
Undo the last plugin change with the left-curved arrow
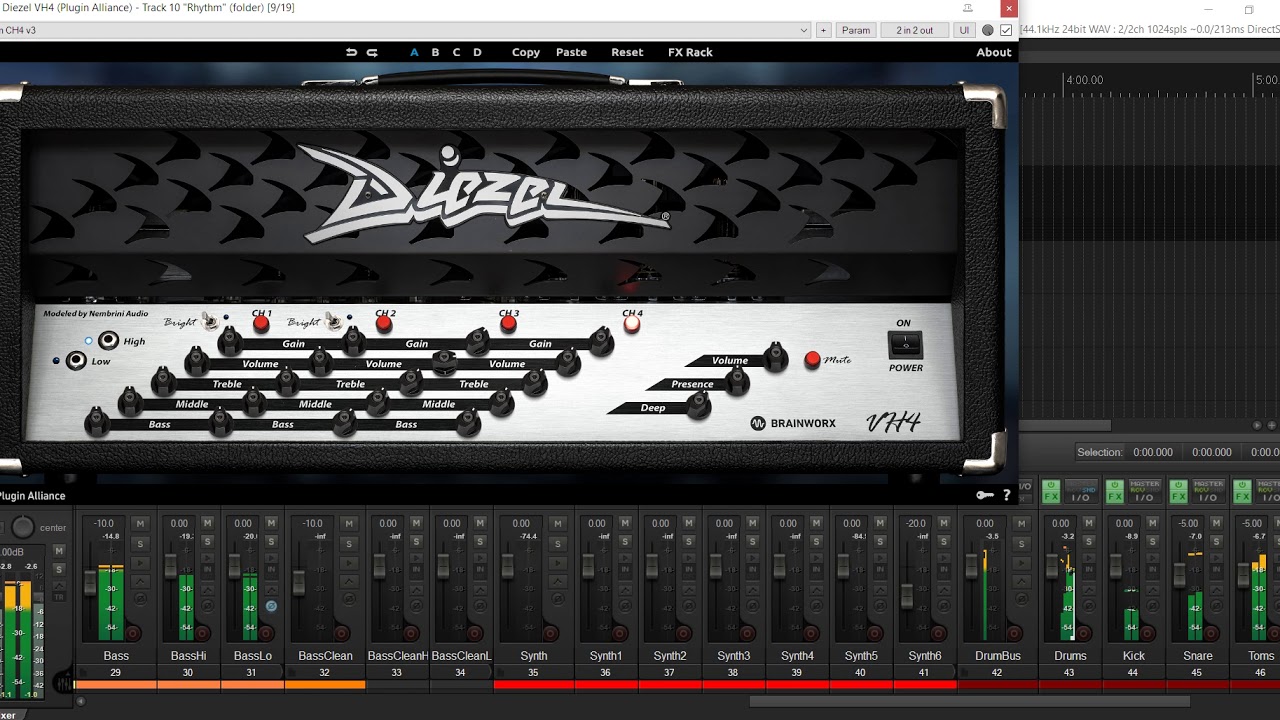[x=351, y=52]
